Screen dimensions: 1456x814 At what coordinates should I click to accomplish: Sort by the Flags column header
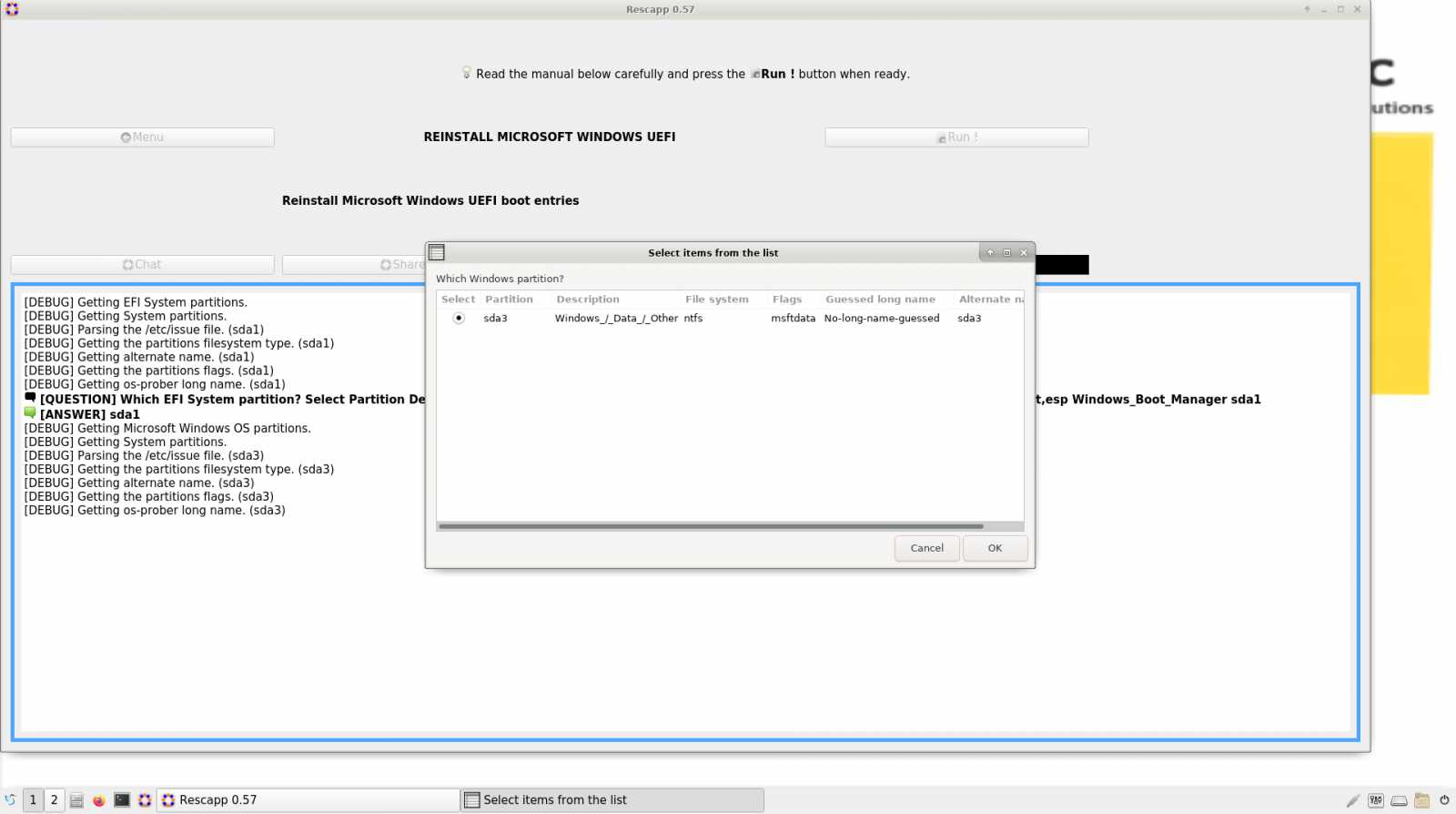pos(787,300)
